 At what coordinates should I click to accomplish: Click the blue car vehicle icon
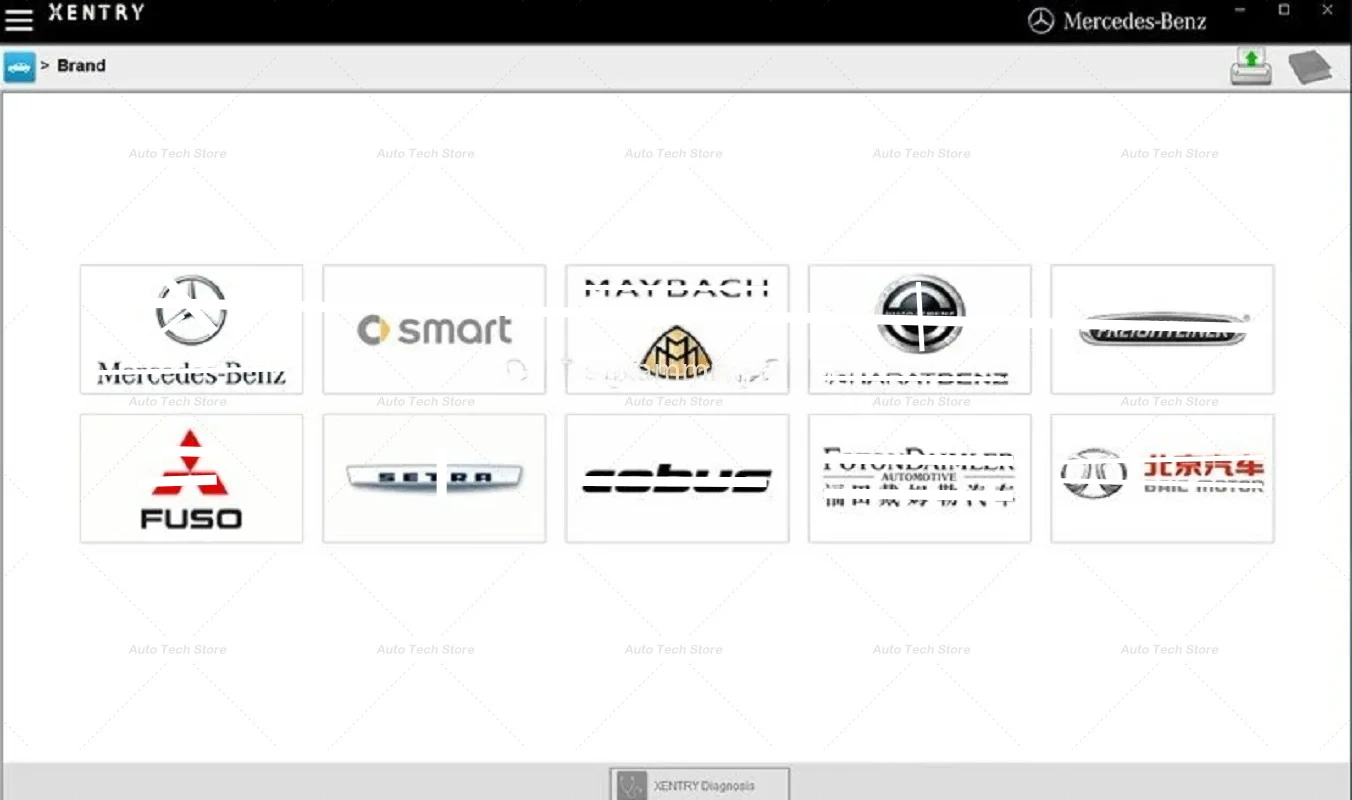click(x=19, y=67)
